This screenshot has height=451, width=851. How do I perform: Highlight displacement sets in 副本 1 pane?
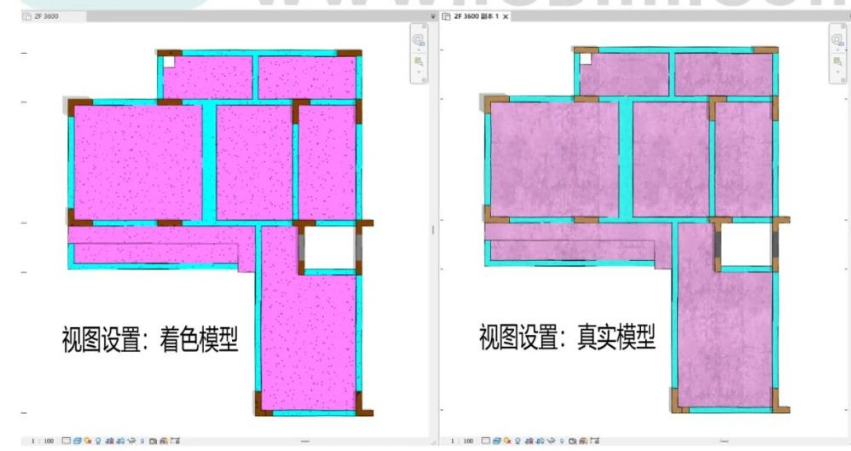tap(594, 441)
